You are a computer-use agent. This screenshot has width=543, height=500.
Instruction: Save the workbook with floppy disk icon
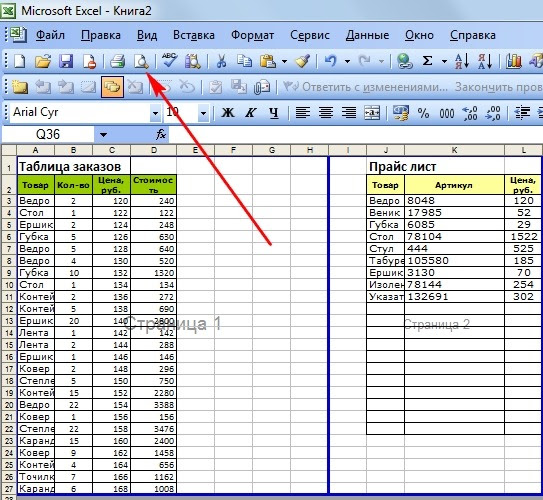click(66, 61)
